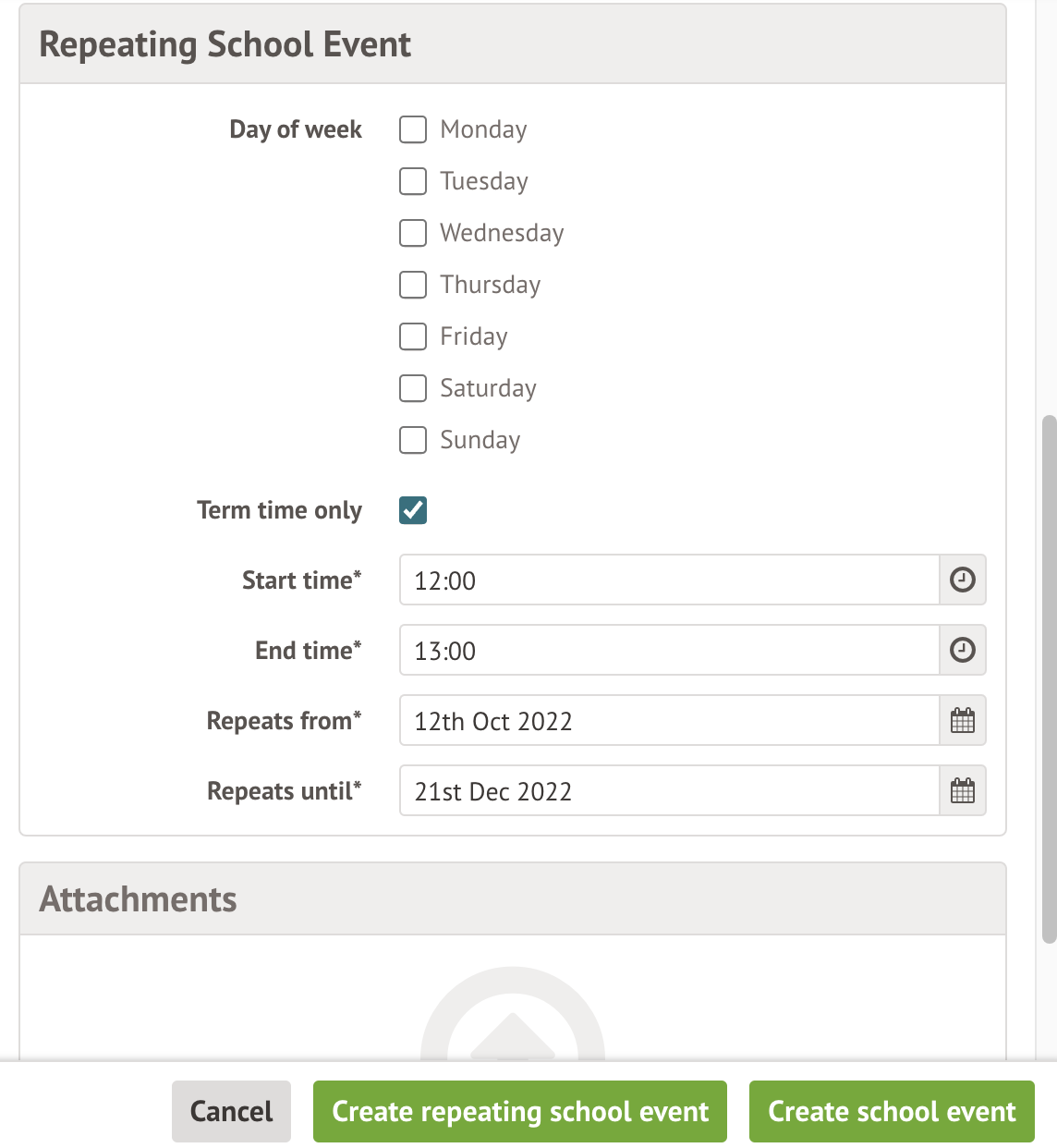Tick the Tuesday checkbox
Viewport: 1057px width, 1148px height.
click(413, 181)
